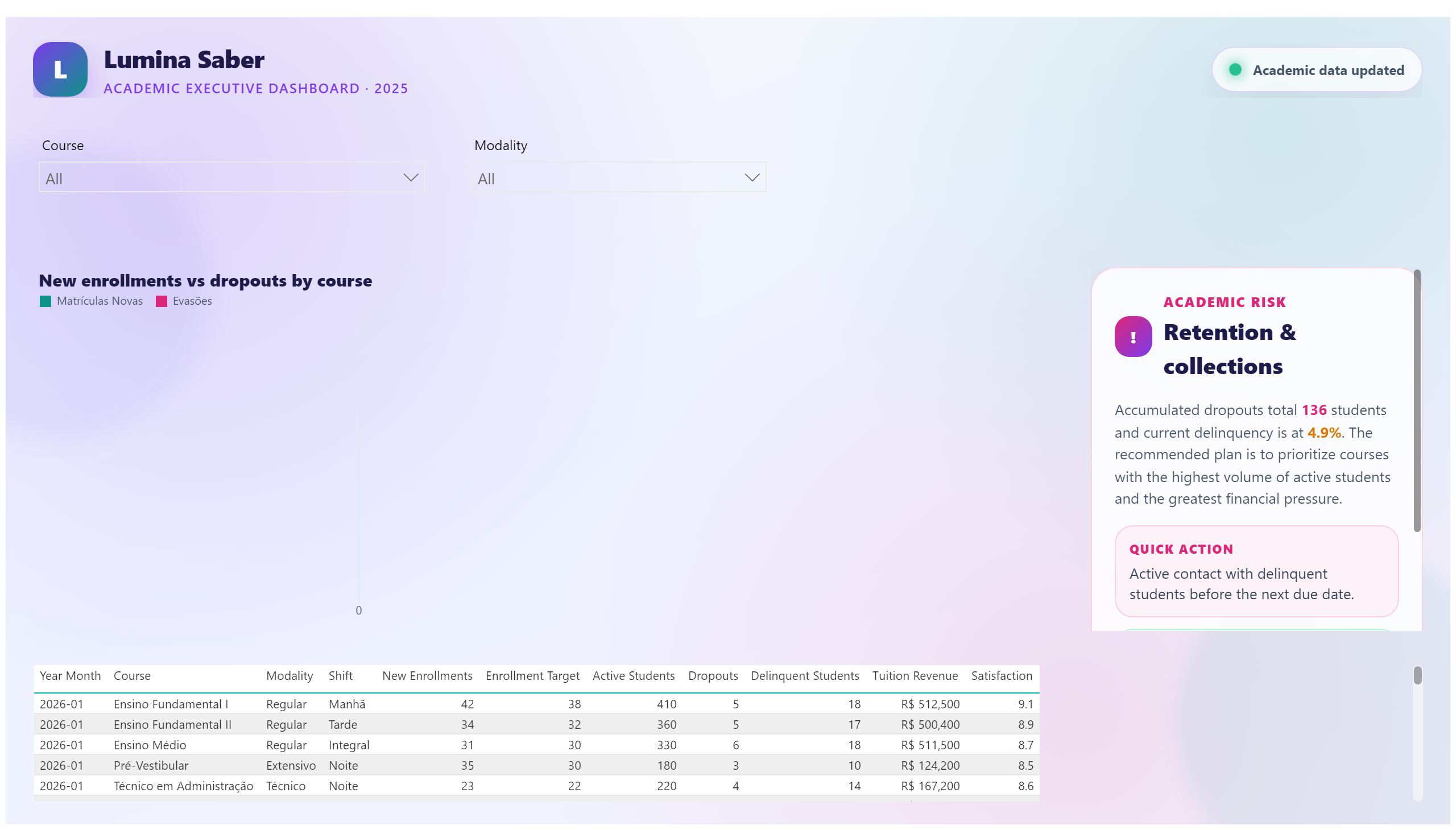Sort table by Tuition Revenue column header
Viewport: 1456px width, 830px height.
(x=915, y=675)
